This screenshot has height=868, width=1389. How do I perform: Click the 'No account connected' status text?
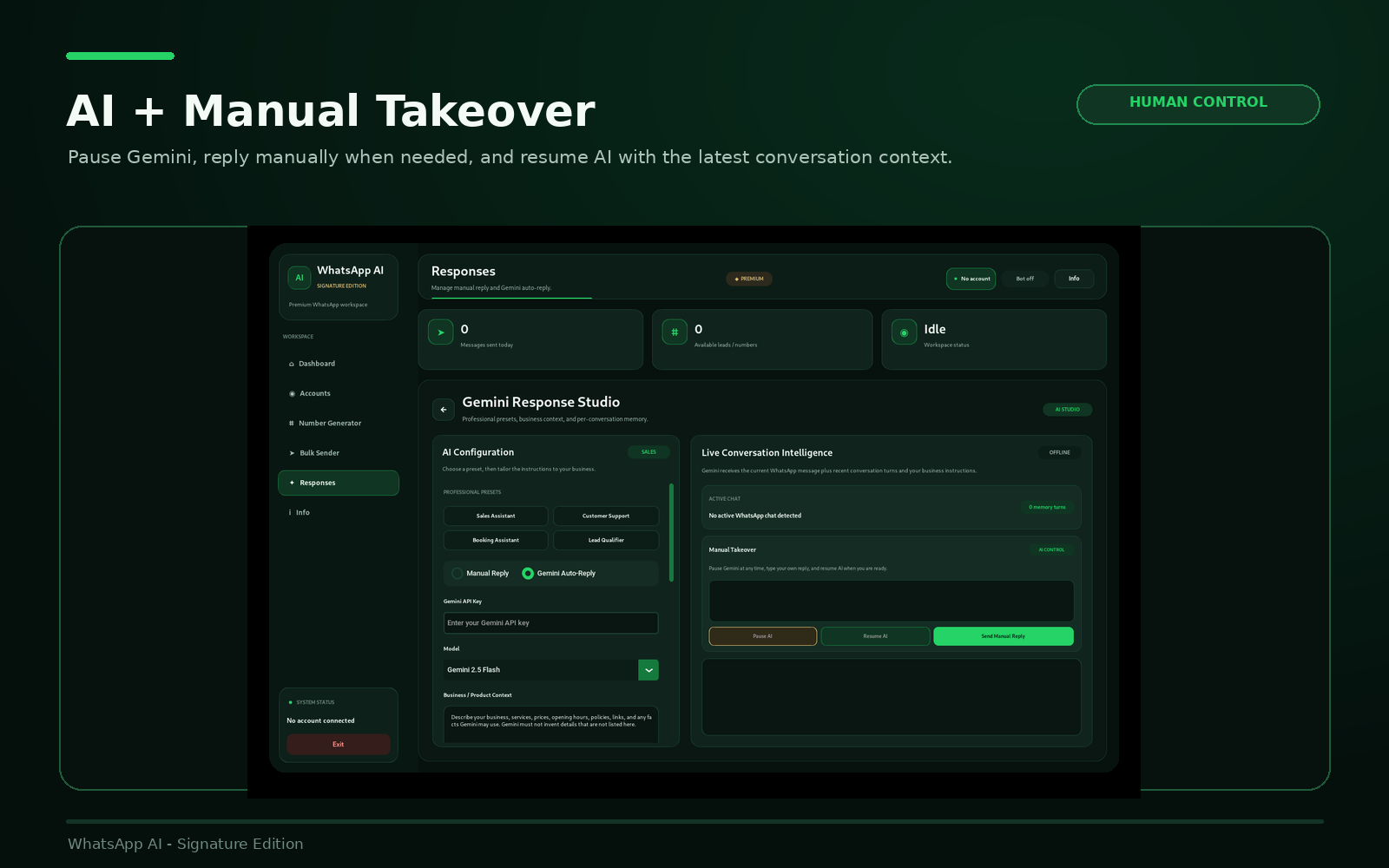(320, 720)
